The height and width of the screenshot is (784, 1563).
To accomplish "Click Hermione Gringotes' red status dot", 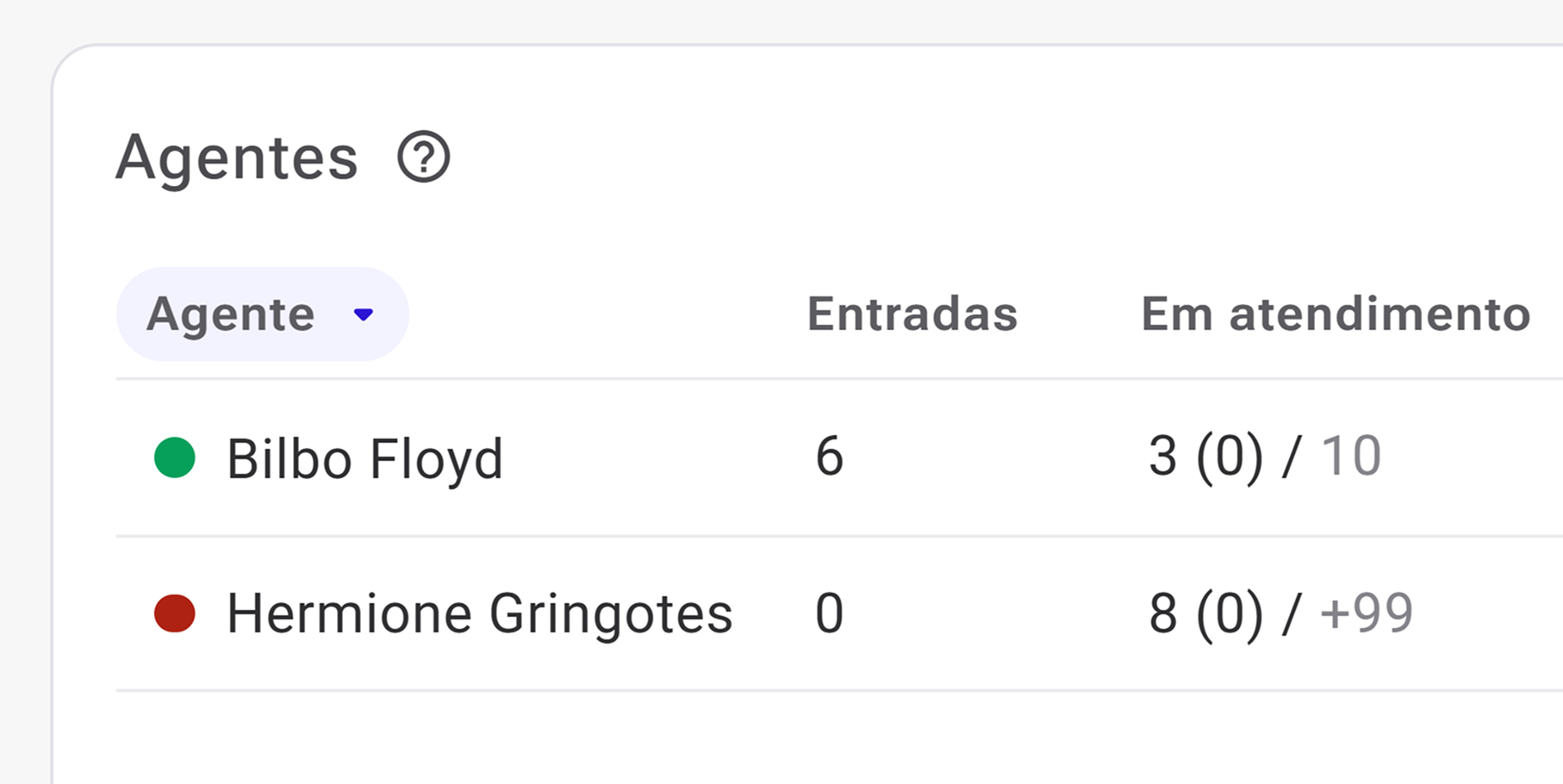I will 175,613.
